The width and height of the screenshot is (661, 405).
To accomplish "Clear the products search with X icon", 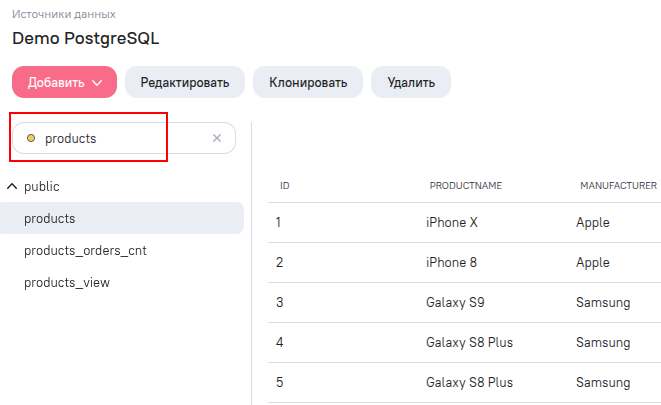I will pos(217,138).
